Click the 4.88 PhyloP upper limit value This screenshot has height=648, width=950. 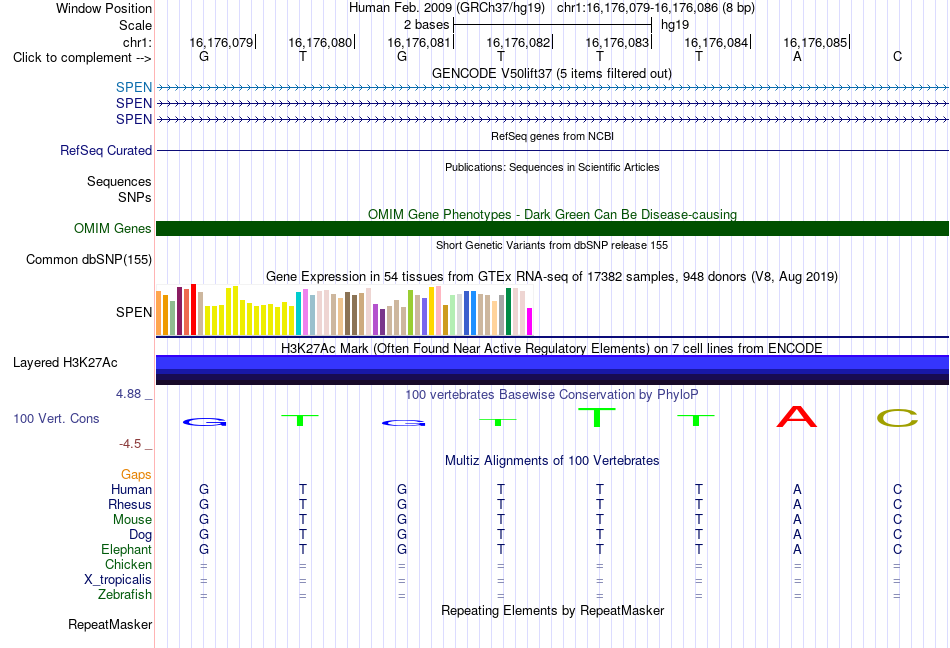[128, 394]
